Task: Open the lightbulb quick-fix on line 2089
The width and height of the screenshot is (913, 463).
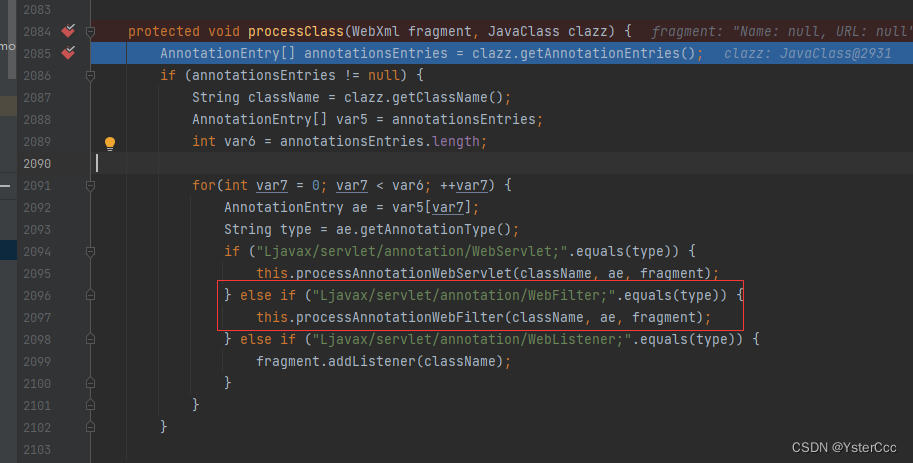Action: (x=109, y=143)
